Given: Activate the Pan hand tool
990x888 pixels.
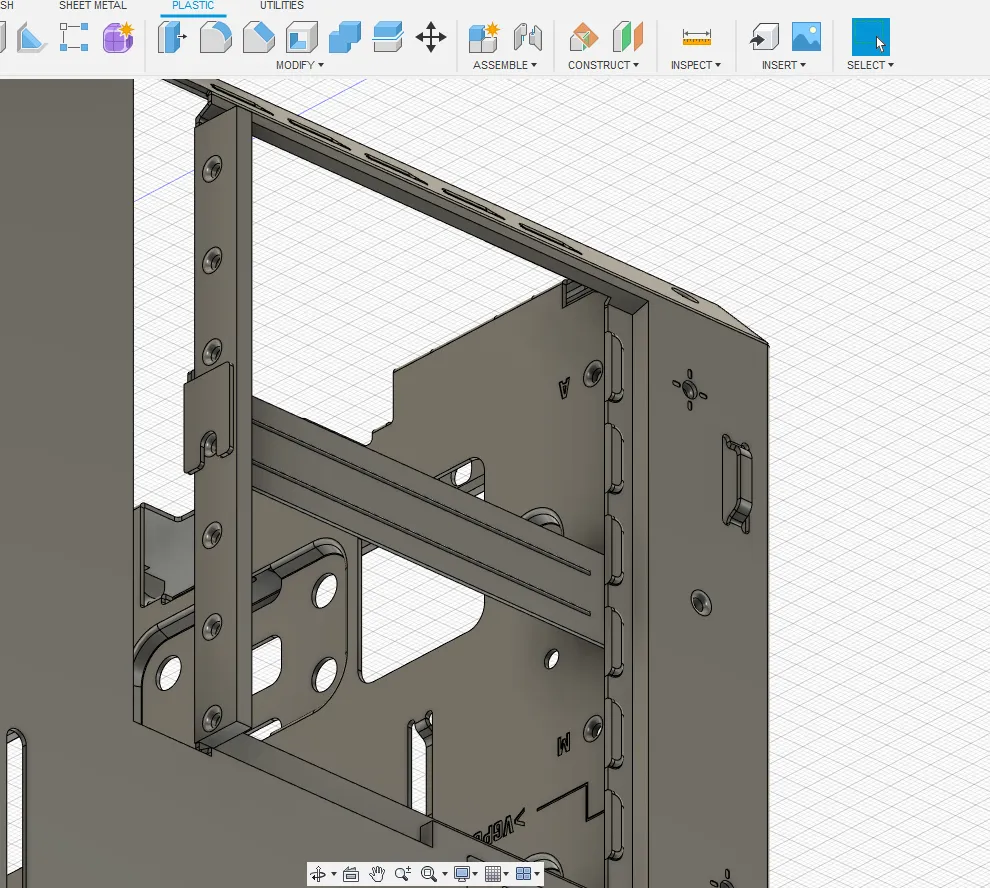Looking at the screenshot, I should pos(377,874).
